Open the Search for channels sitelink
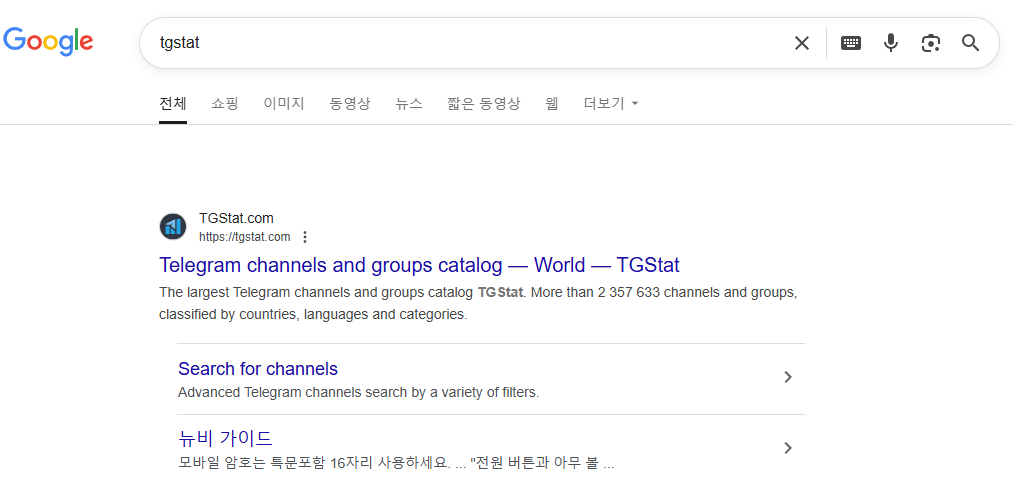 pos(258,369)
